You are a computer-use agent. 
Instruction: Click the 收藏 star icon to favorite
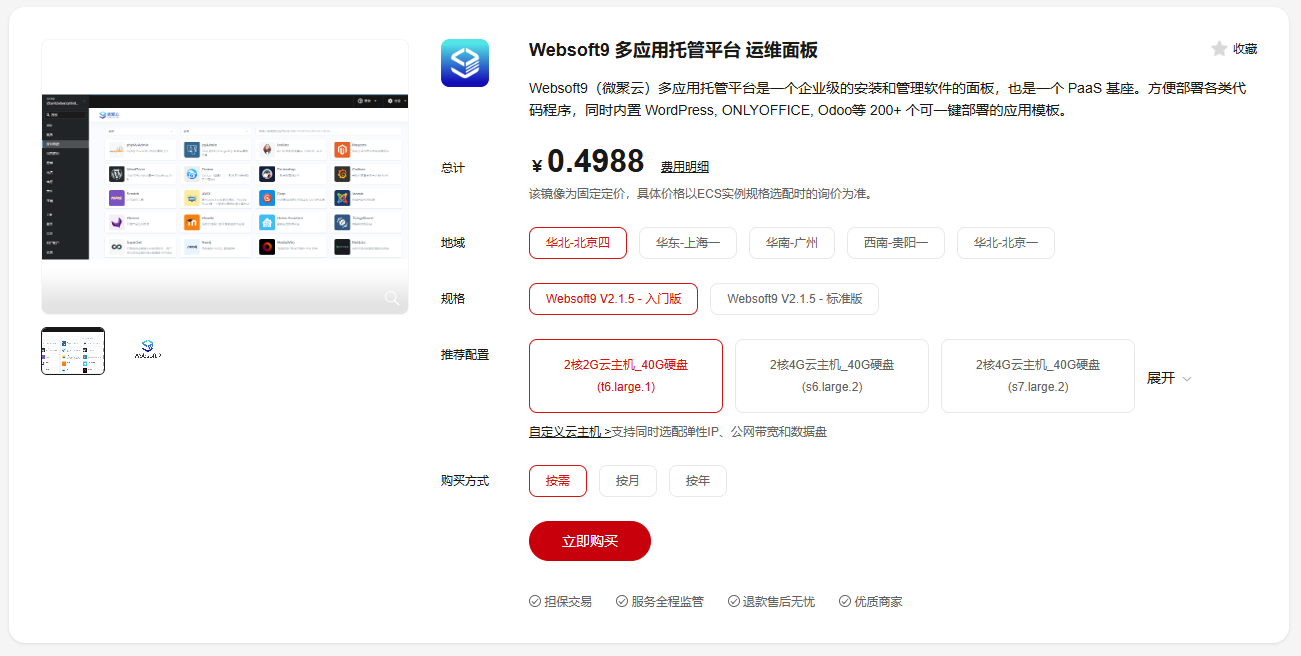[1219, 48]
